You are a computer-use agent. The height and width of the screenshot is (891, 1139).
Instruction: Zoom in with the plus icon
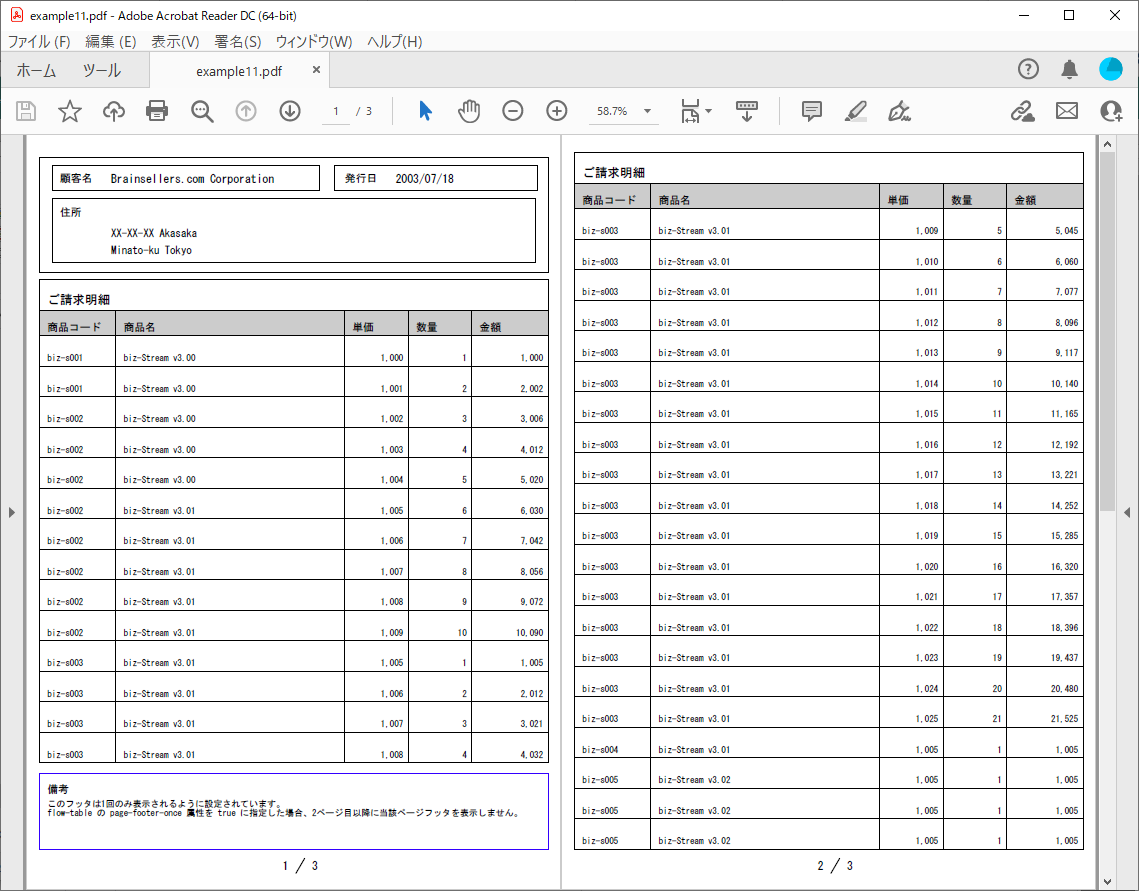557,111
